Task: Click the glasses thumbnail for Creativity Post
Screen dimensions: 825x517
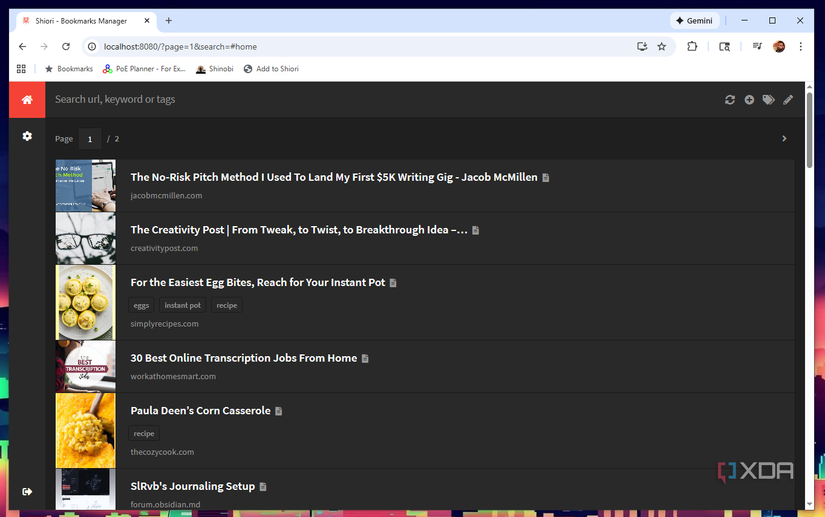Action: tap(85, 238)
